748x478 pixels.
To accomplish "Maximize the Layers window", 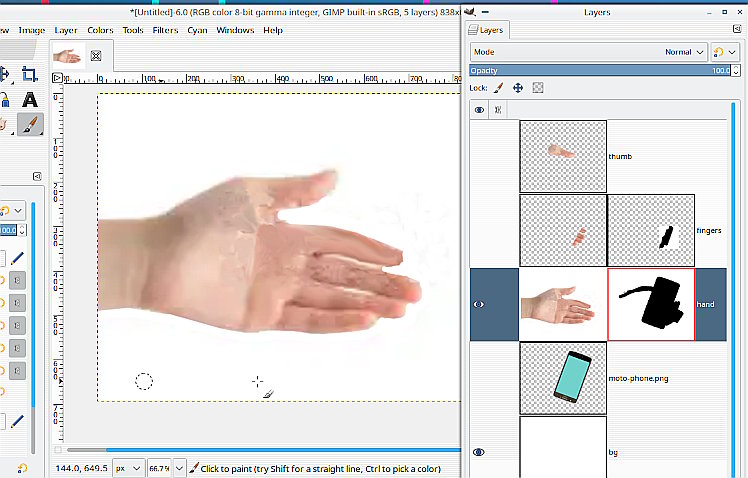I will [x=725, y=12].
